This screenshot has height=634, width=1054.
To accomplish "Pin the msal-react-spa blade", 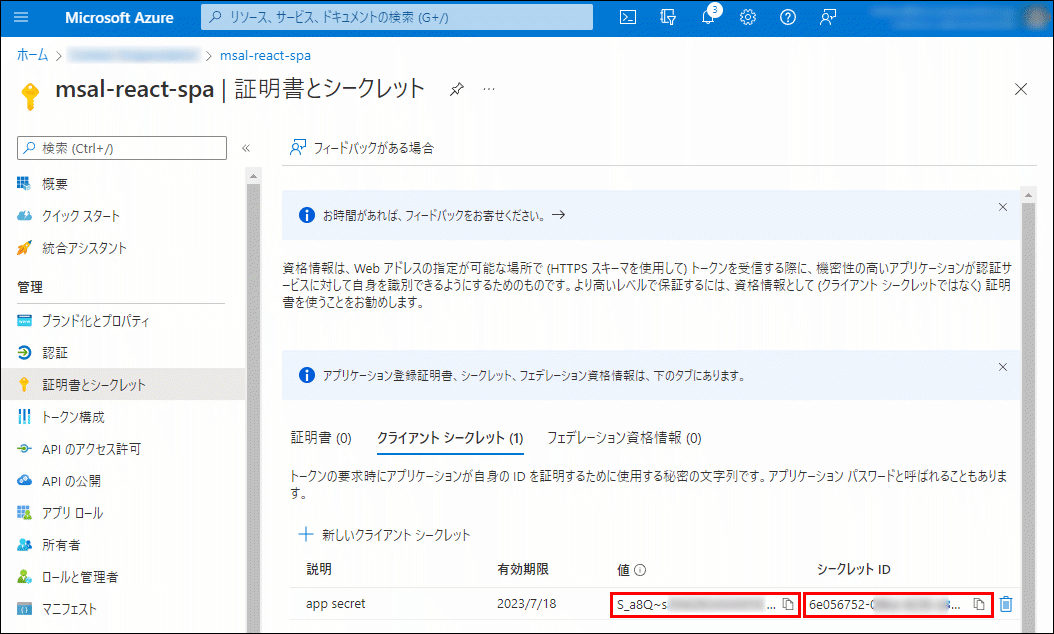I will [456, 89].
